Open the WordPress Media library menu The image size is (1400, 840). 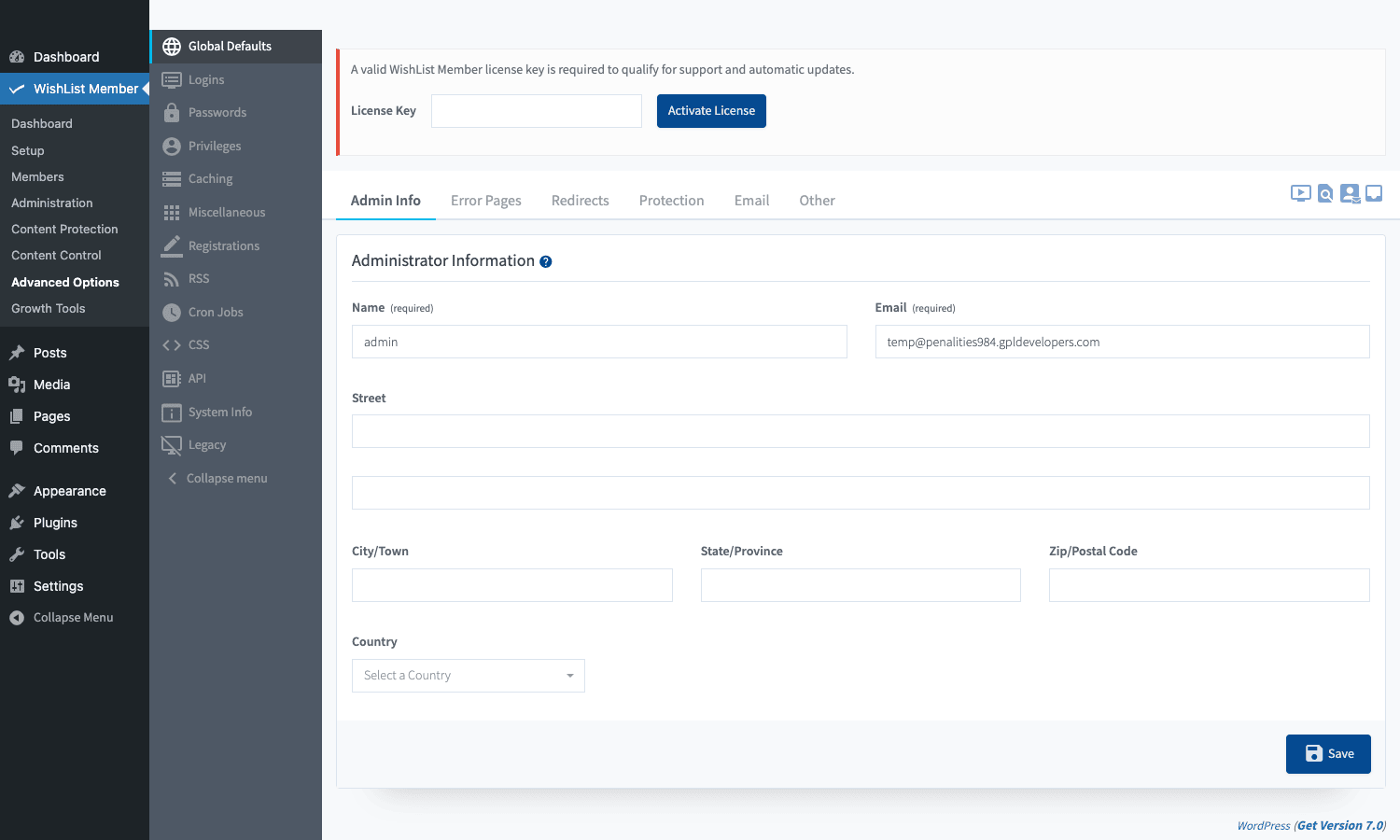75,385
